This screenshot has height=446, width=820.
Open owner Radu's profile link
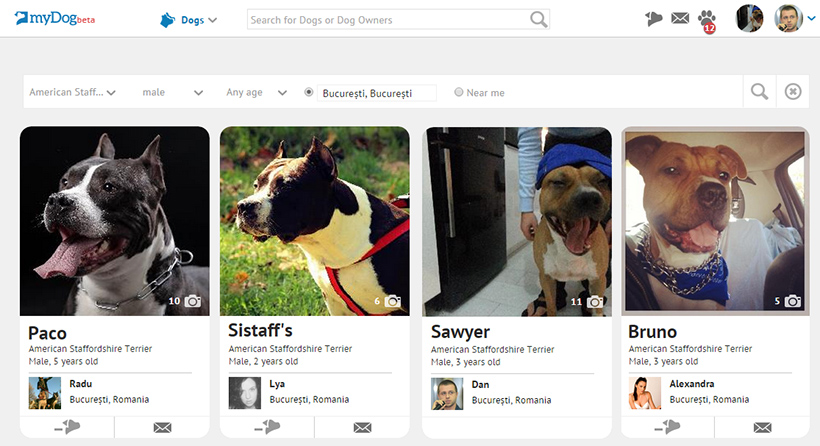81,384
